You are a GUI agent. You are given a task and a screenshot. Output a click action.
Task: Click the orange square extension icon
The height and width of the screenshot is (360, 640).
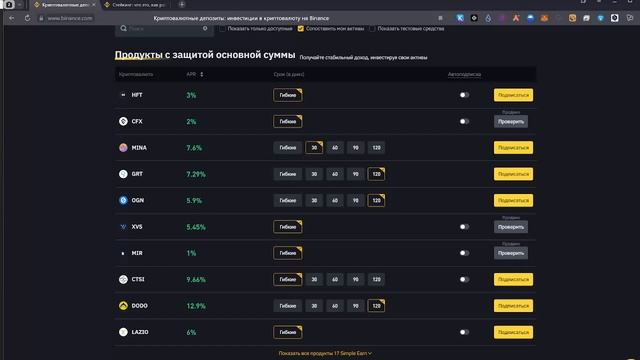pos(572,18)
